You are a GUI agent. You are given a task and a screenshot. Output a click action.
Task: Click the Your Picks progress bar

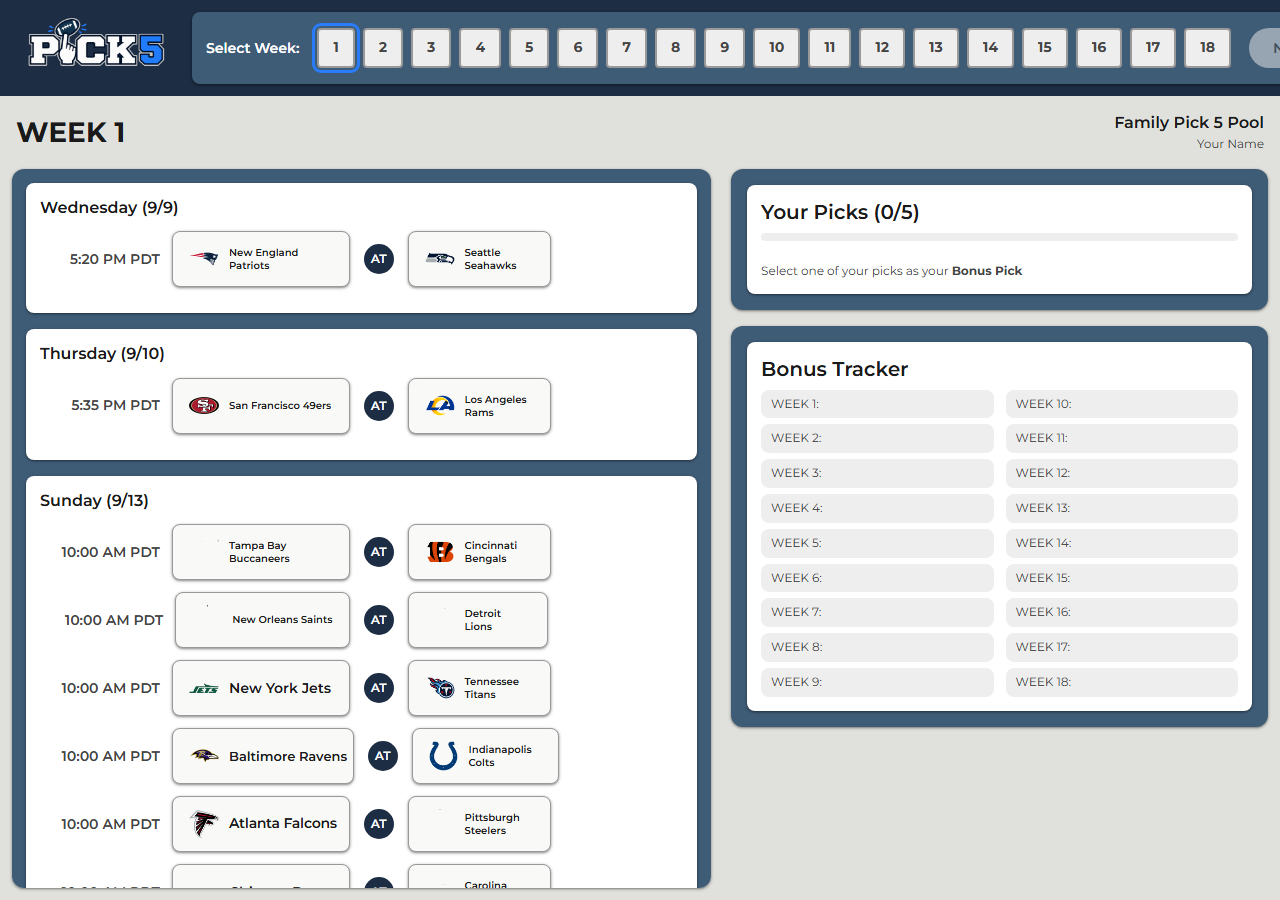point(999,237)
